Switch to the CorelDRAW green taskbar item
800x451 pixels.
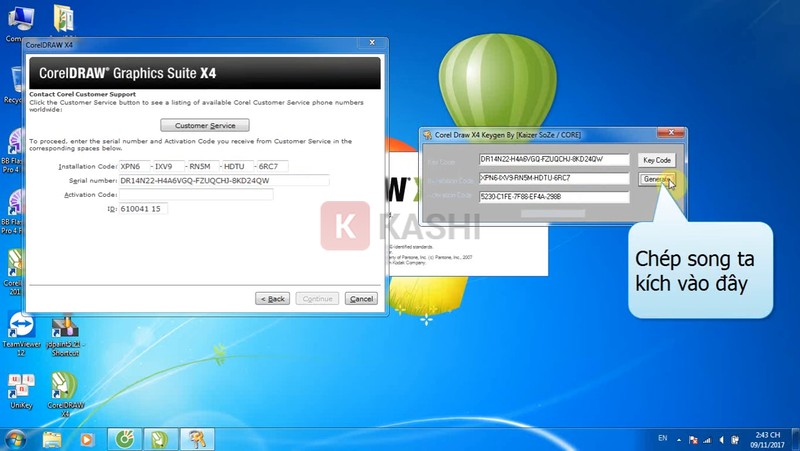point(124,439)
